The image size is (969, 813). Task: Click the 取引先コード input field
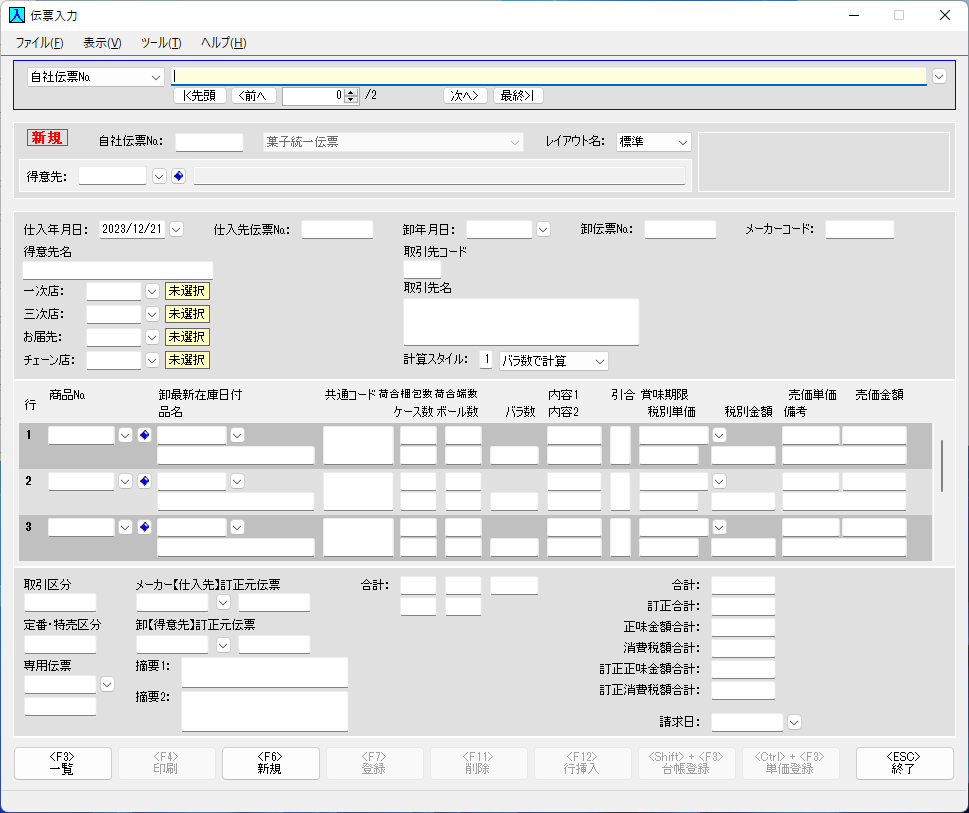click(422, 269)
